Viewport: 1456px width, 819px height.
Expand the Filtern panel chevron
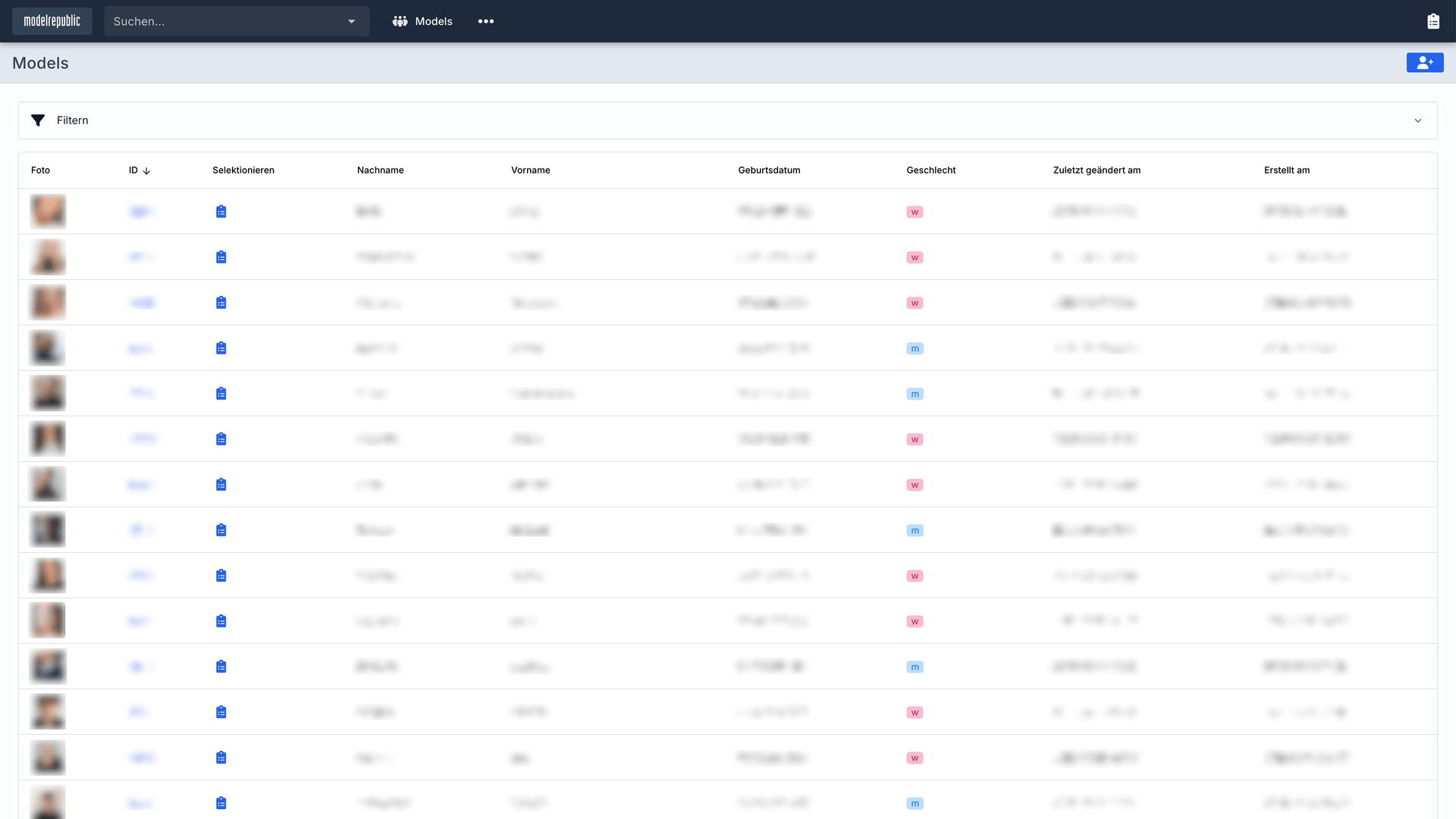[1417, 121]
